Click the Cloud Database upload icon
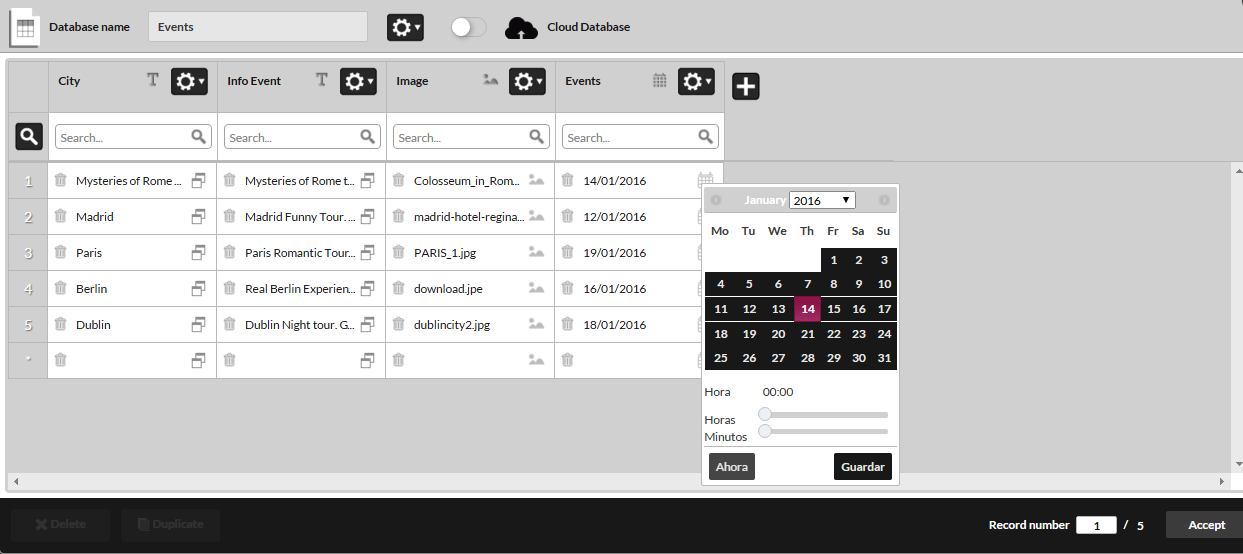 pyautogui.click(x=521, y=28)
